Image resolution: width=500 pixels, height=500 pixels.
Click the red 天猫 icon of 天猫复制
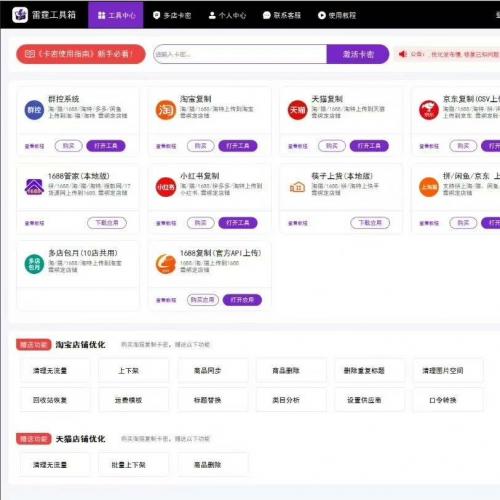point(297,110)
